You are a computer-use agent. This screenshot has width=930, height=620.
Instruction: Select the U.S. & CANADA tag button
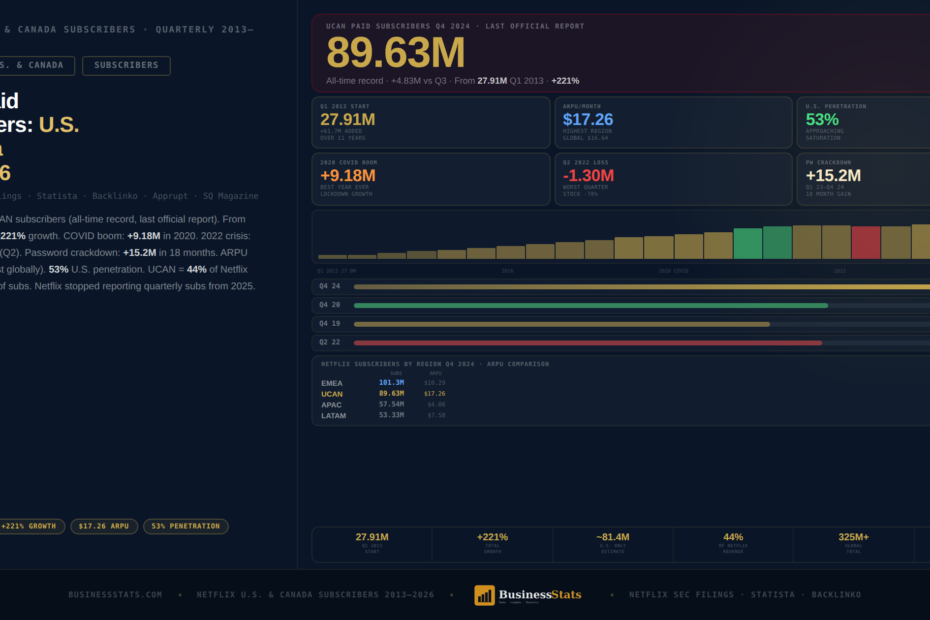(36, 65)
